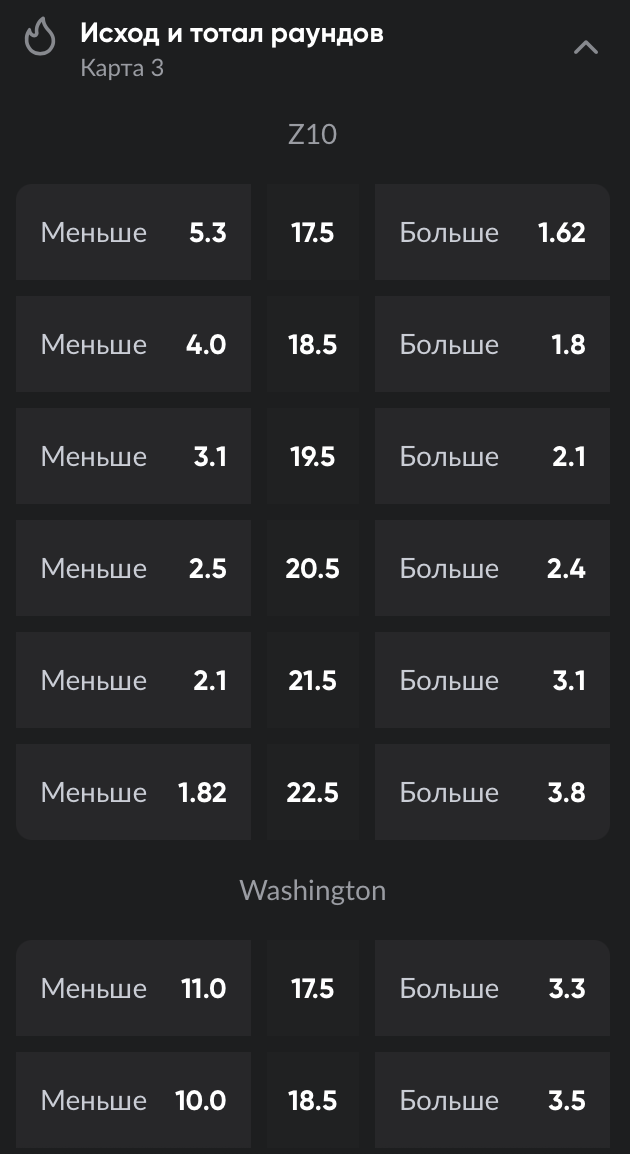
Task: Select Washington Меньше 17.5 at odds 11.0
Action: pos(133,989)
